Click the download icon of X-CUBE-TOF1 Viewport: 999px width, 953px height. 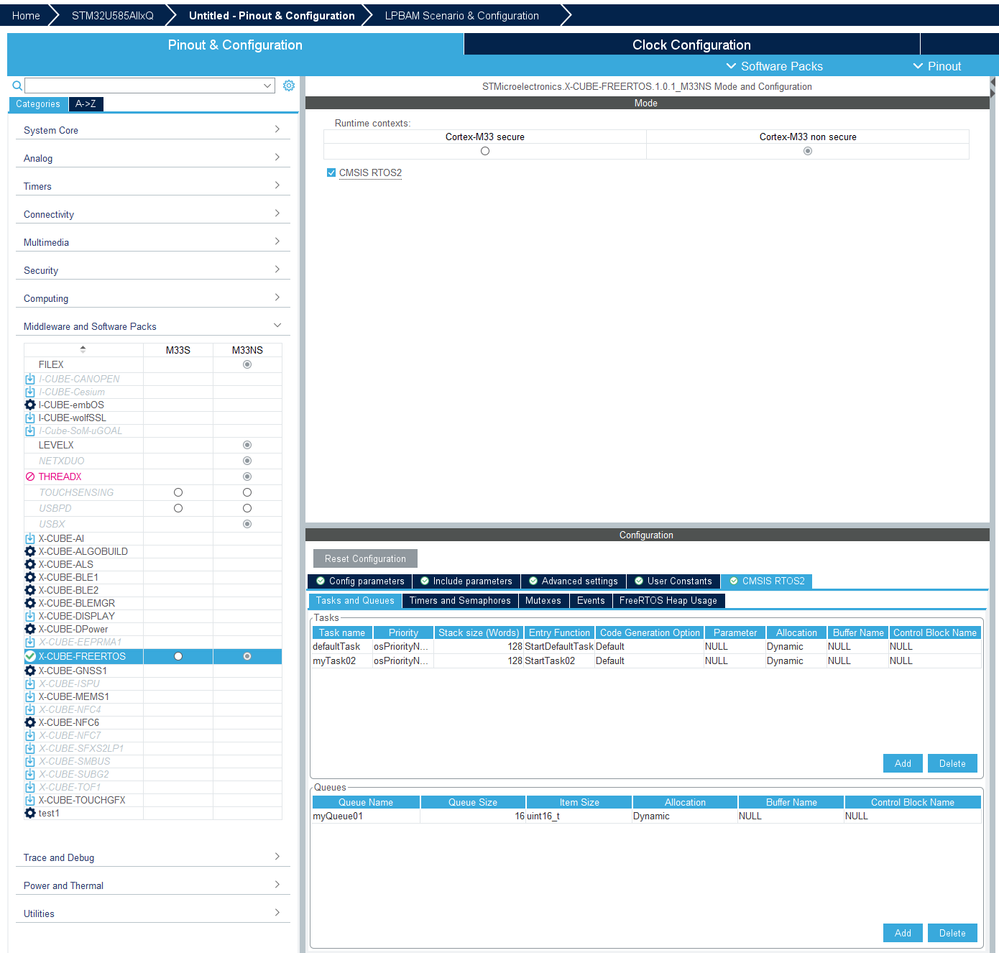click(x=30, y=787)
